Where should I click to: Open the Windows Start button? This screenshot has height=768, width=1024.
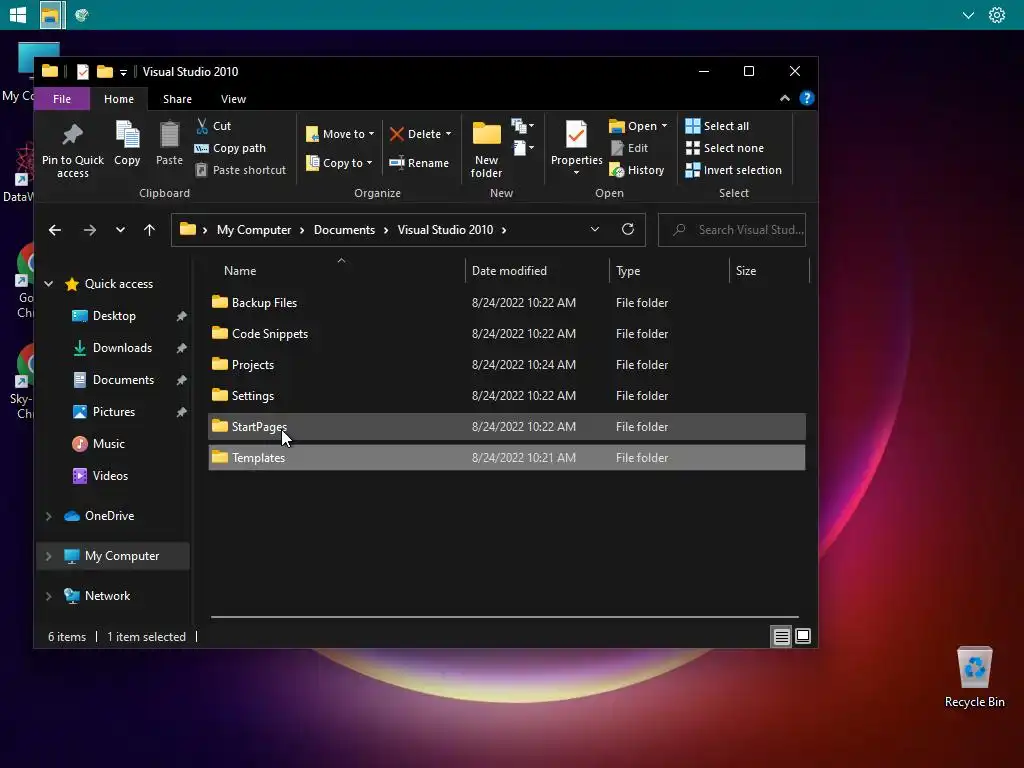(x=18, y=14)
